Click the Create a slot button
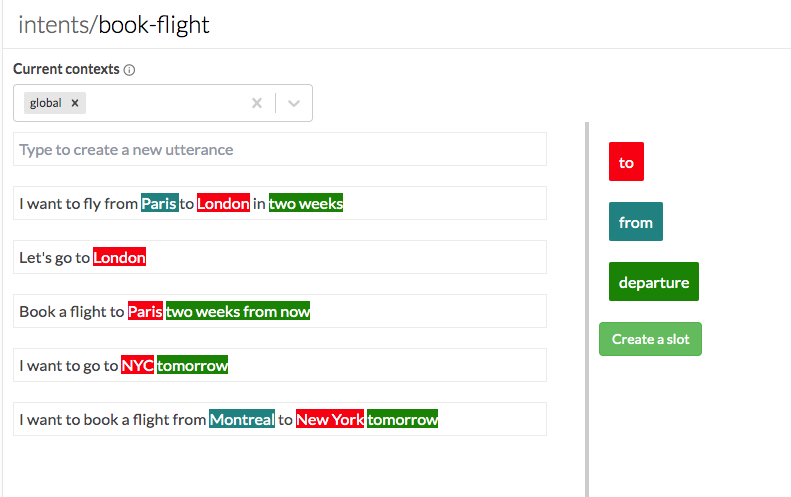The image size is (791, 497). 650,339
